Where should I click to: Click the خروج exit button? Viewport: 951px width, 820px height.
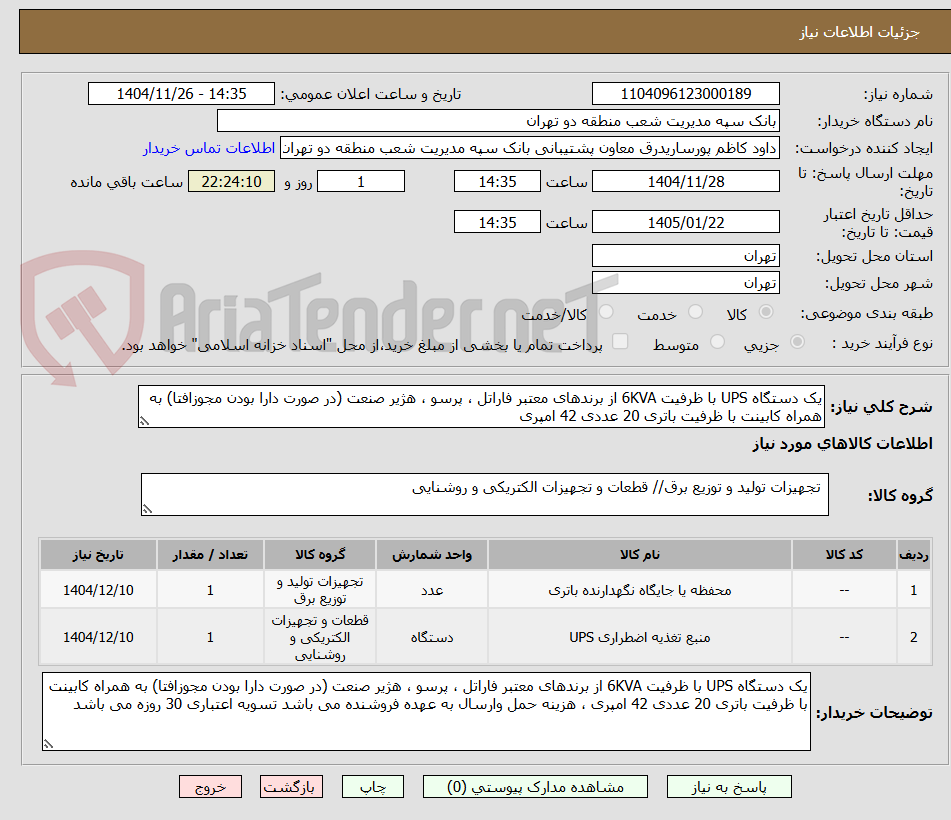tap(210, 787)
